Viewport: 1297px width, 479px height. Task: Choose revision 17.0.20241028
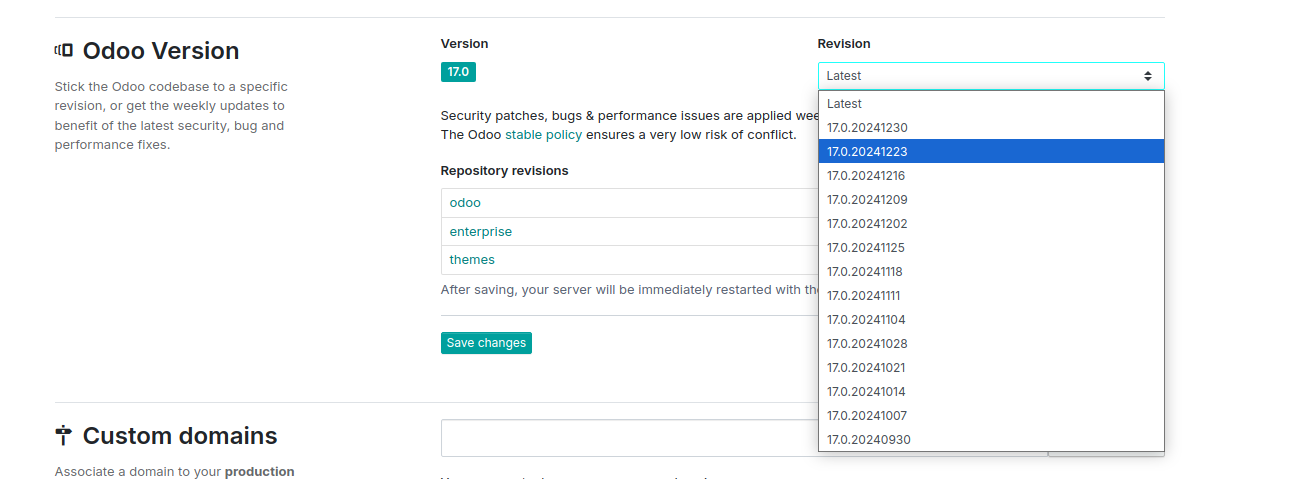(x=866, y=344)
